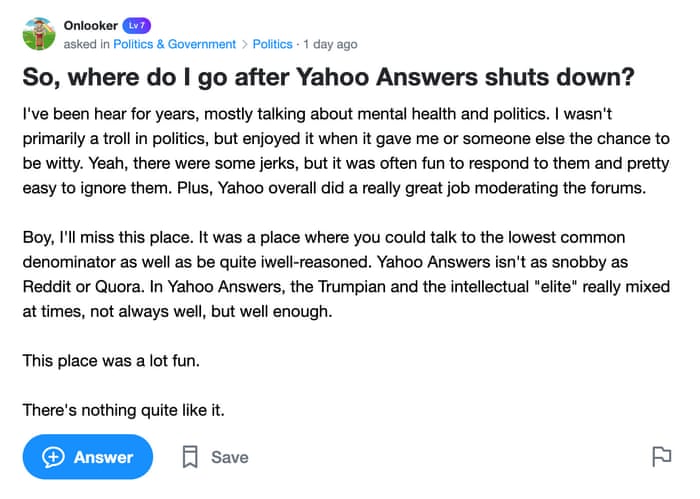Click the "1 day ago" timestamp
This screenshot has height=499, width=700.
tap(331, 44)
